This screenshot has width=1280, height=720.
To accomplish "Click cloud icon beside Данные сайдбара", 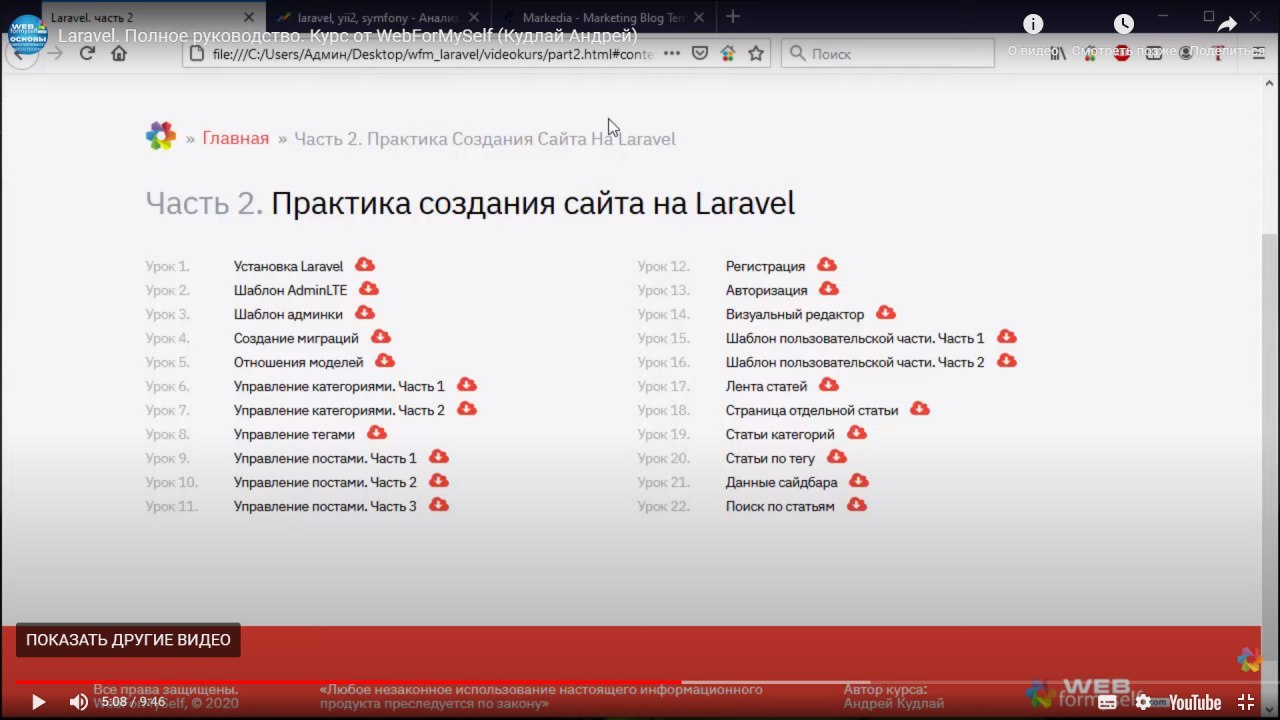I will (859, 481).
